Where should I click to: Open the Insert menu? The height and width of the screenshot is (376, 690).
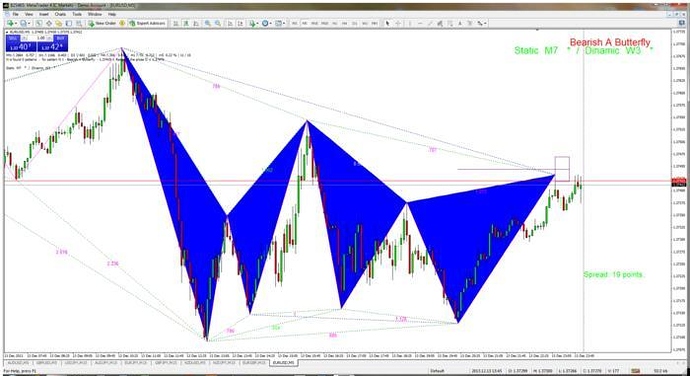click(44, 14)
